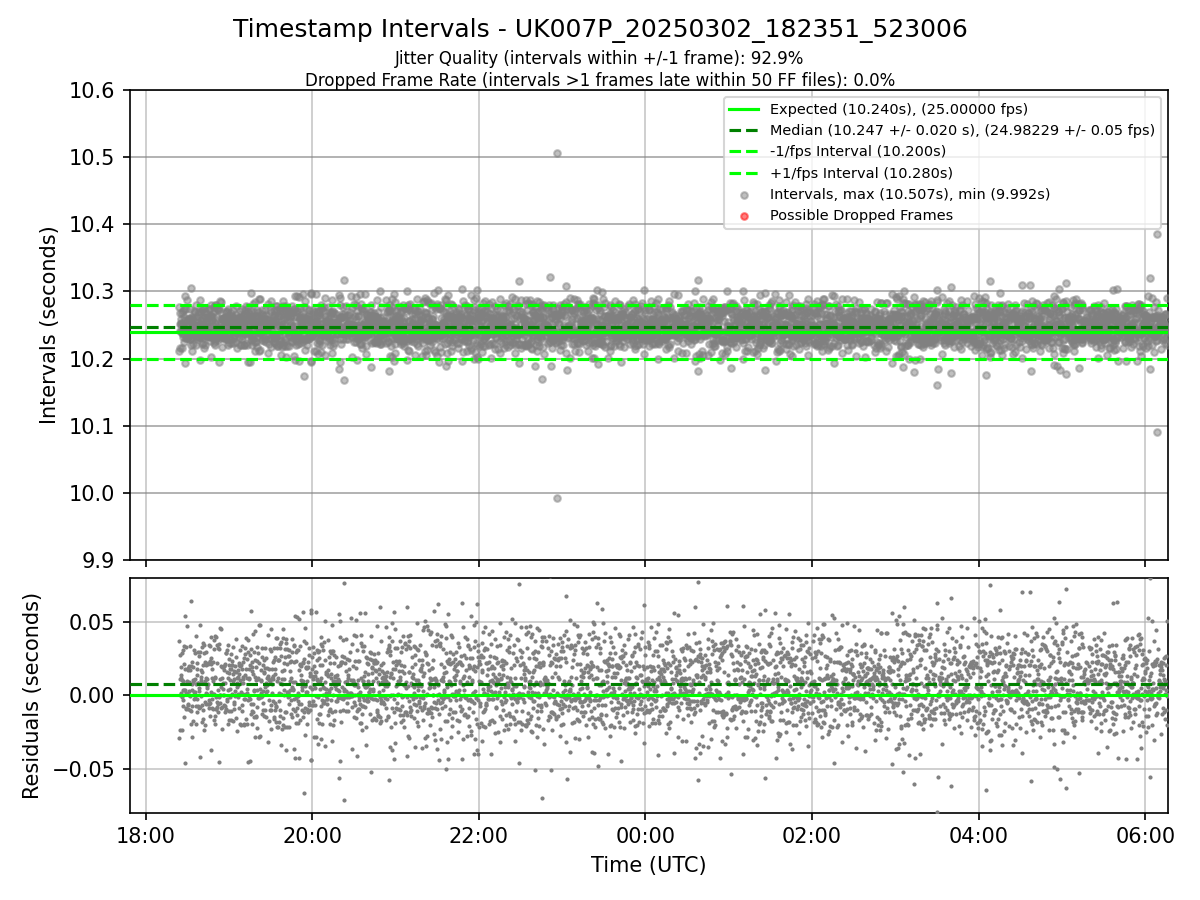Click the 'Residuals (seconds)' y-axis label
This screenshot has height=900, width=1200.
pyautogui.click(x=31, y=696)
